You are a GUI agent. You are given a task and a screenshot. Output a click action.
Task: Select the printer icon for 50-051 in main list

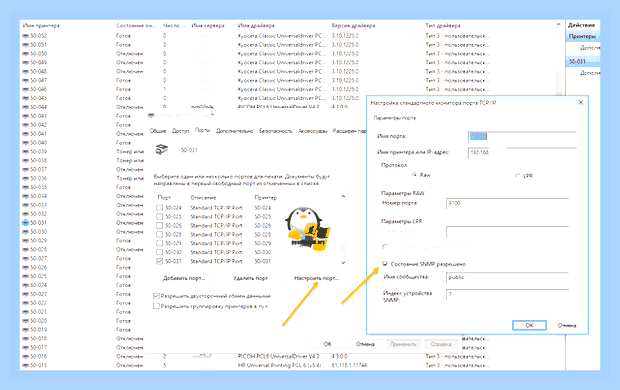(x=26, y=45)
